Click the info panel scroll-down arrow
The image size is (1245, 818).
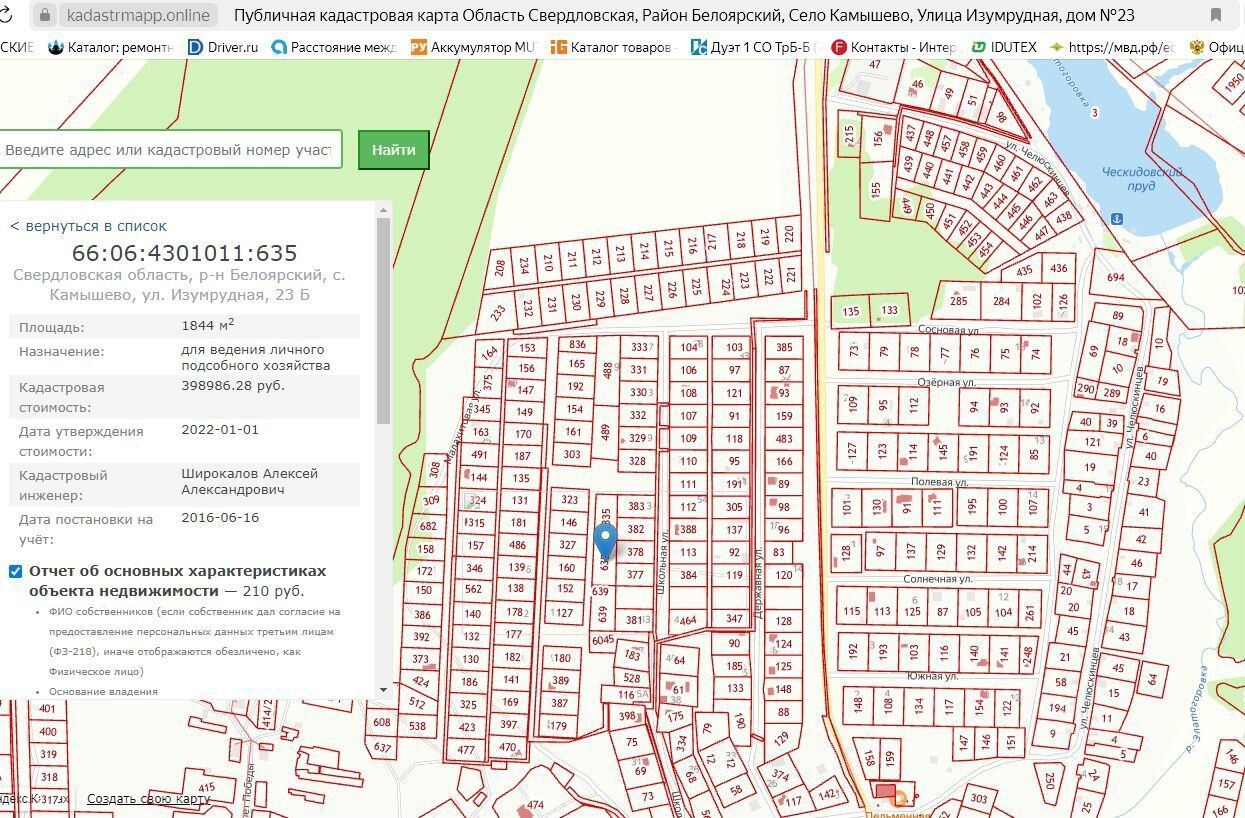(383, 689)
